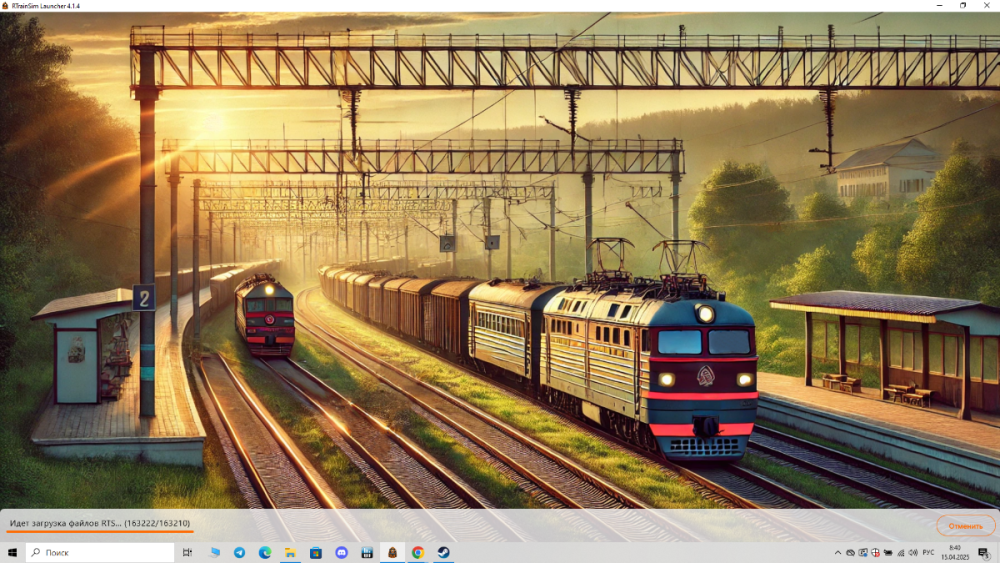This screenshot has height=563, width=1000.
Task: Open Google Chrome from the taskbar
Action: (418, 552)
